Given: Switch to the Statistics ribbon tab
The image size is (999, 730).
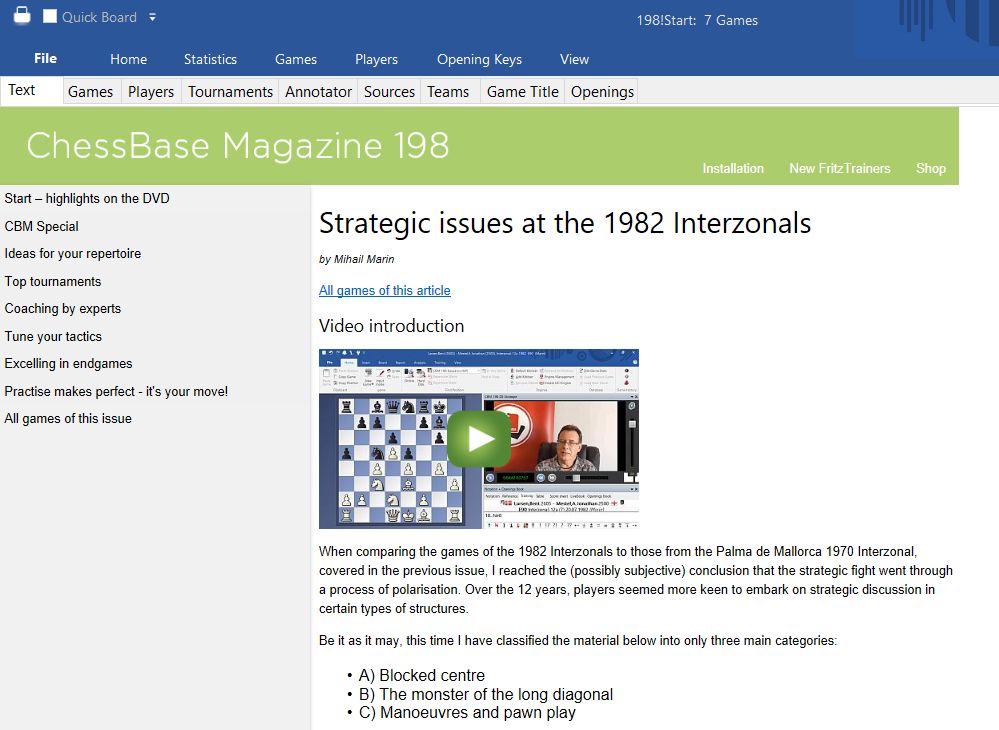Looking at the screenshot, I should click(x=210, y=59).
